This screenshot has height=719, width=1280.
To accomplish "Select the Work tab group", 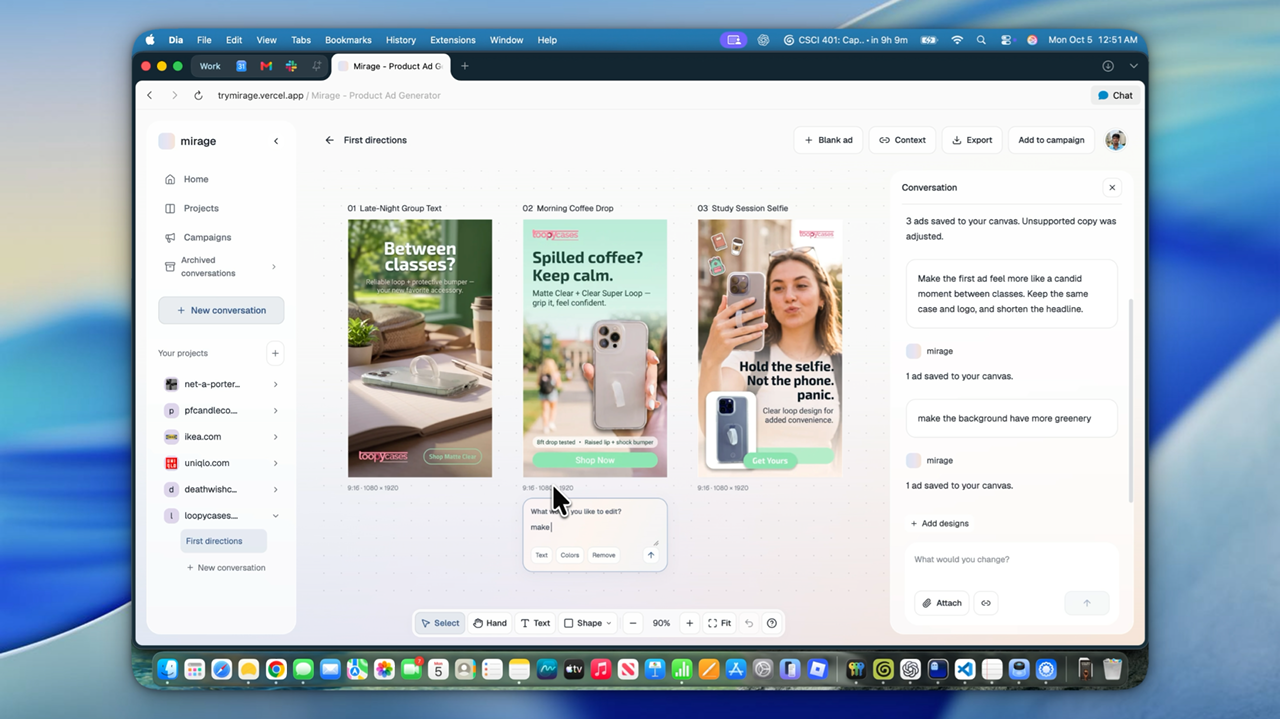I will tap(210, 66).
